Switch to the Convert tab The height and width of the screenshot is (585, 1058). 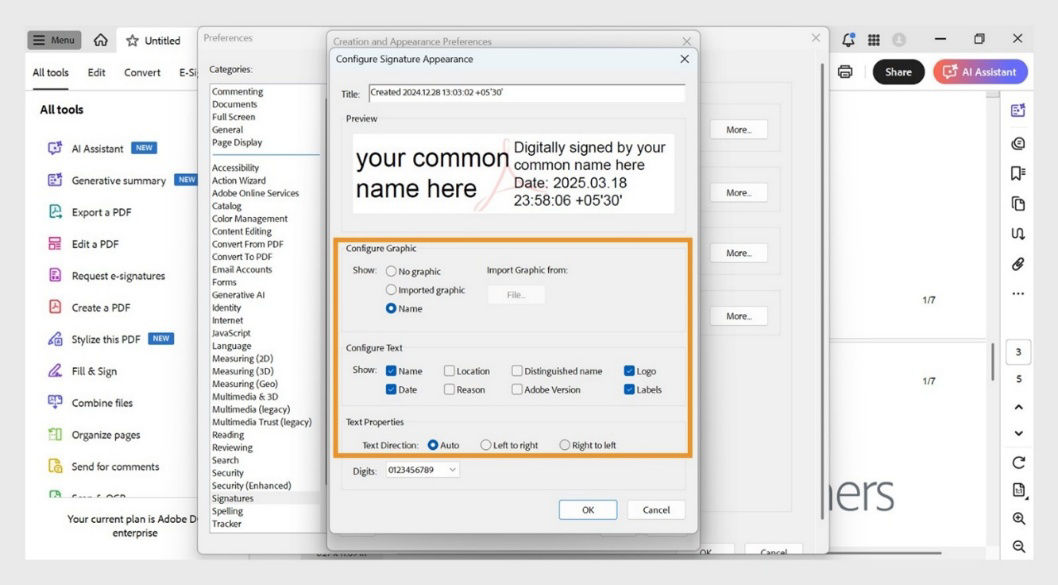(x=141, y=72)
